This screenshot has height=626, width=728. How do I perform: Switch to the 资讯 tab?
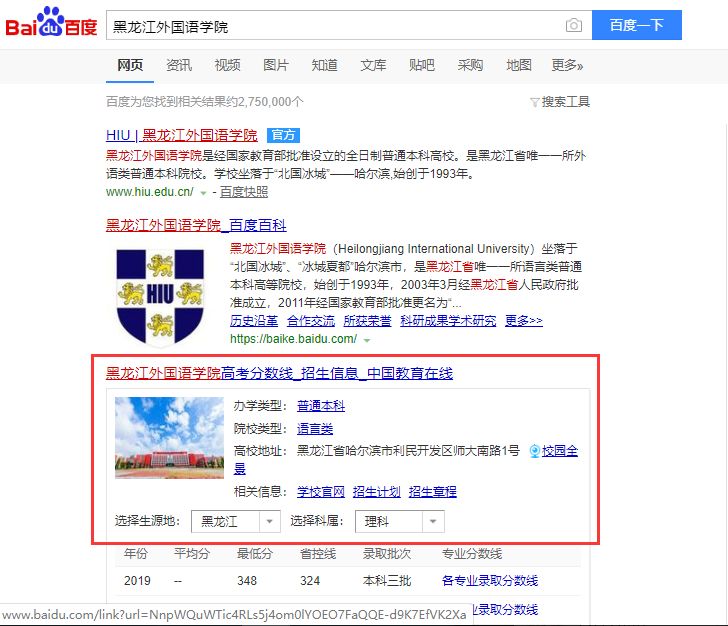pos(179,65)
